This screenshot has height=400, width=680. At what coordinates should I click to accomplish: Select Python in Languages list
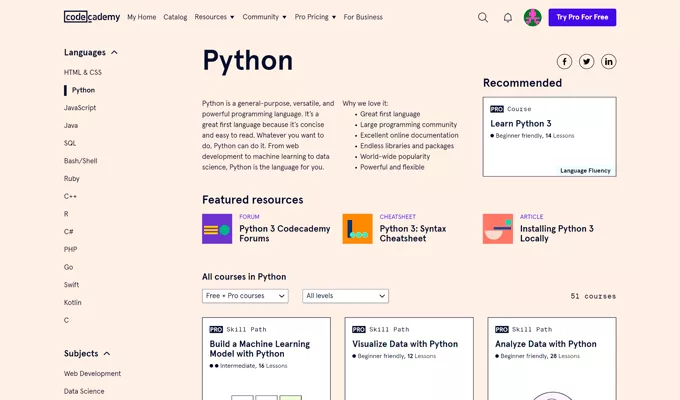point(83,90)
